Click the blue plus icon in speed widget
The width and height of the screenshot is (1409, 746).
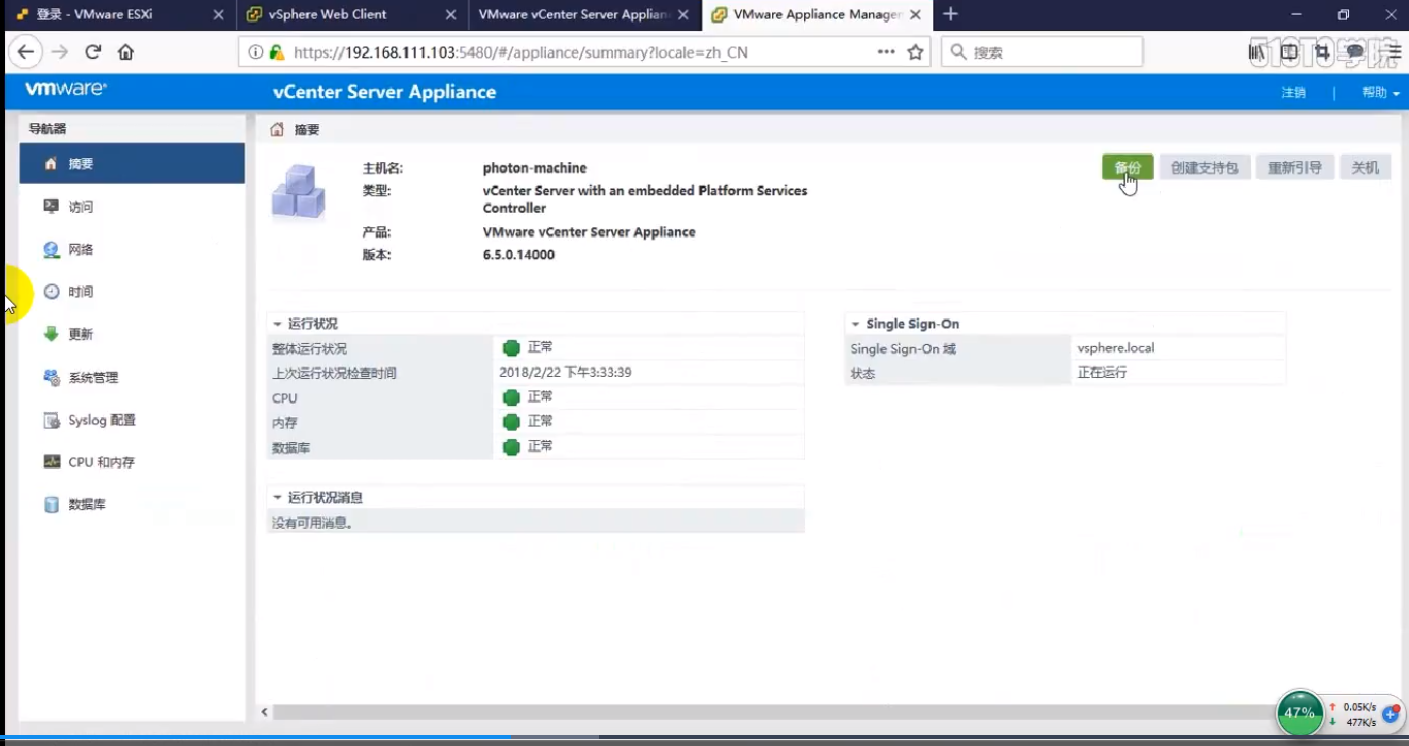(1390, 714)
